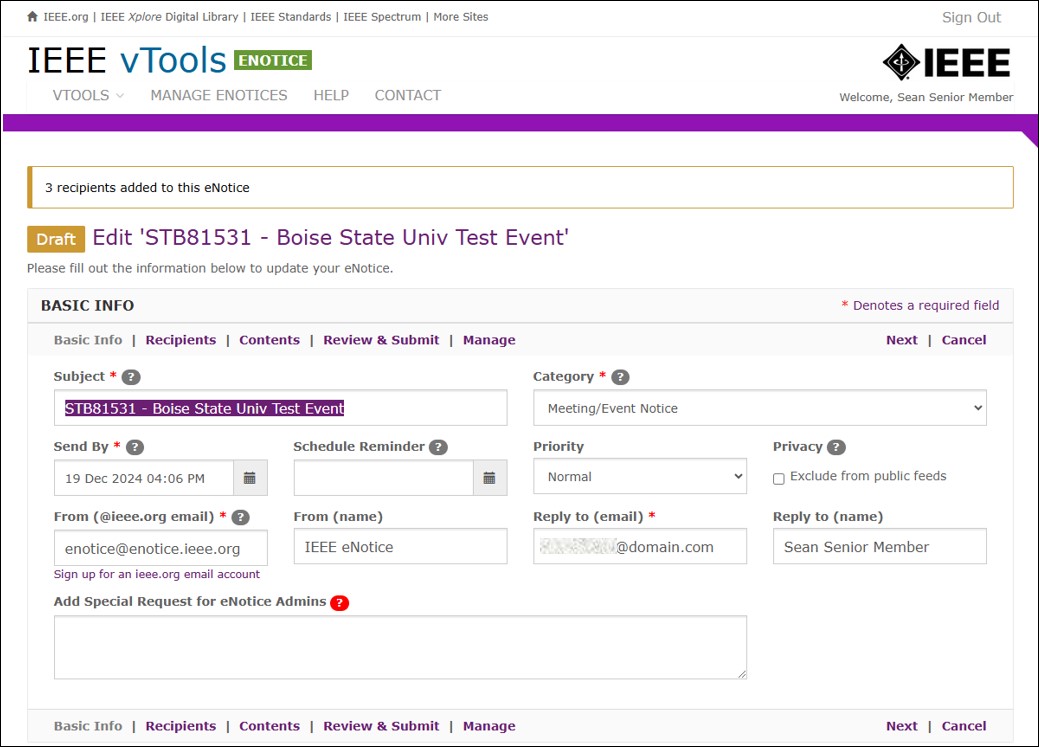1039x747 pixels.
Task: Open the IEEE Spectrum link
Action: pyautogui.click(x=382, y=17)
